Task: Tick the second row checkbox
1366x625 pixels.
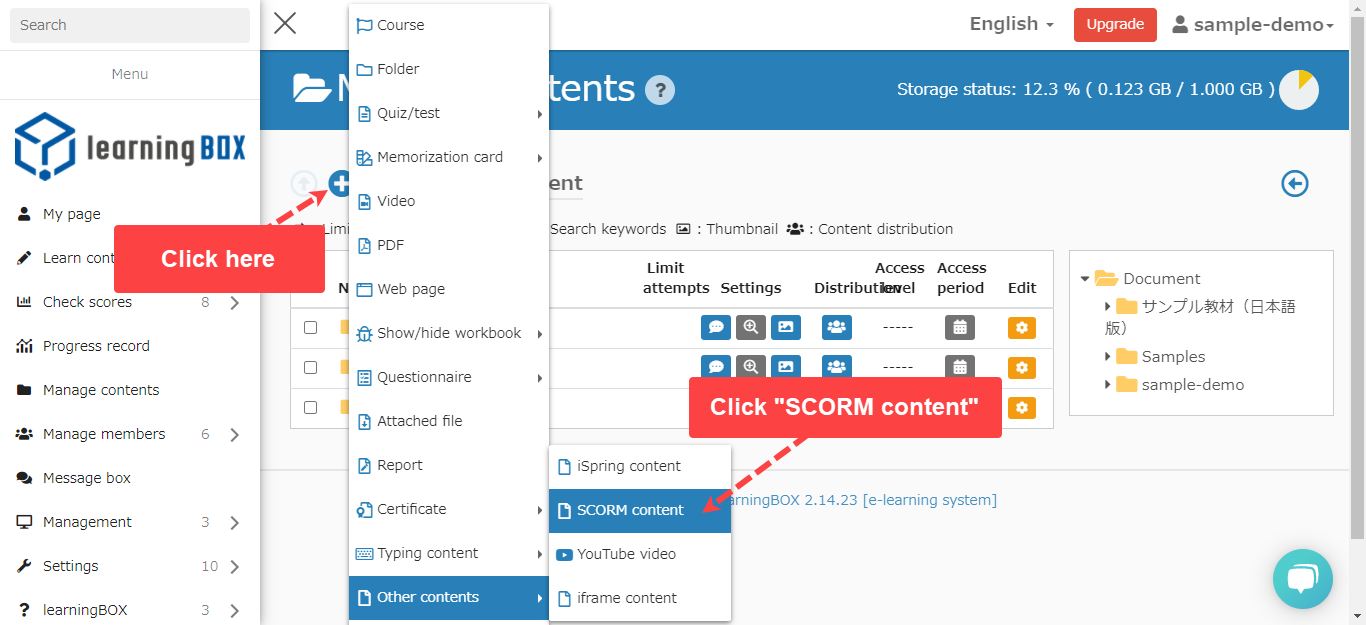Action: 311,367
